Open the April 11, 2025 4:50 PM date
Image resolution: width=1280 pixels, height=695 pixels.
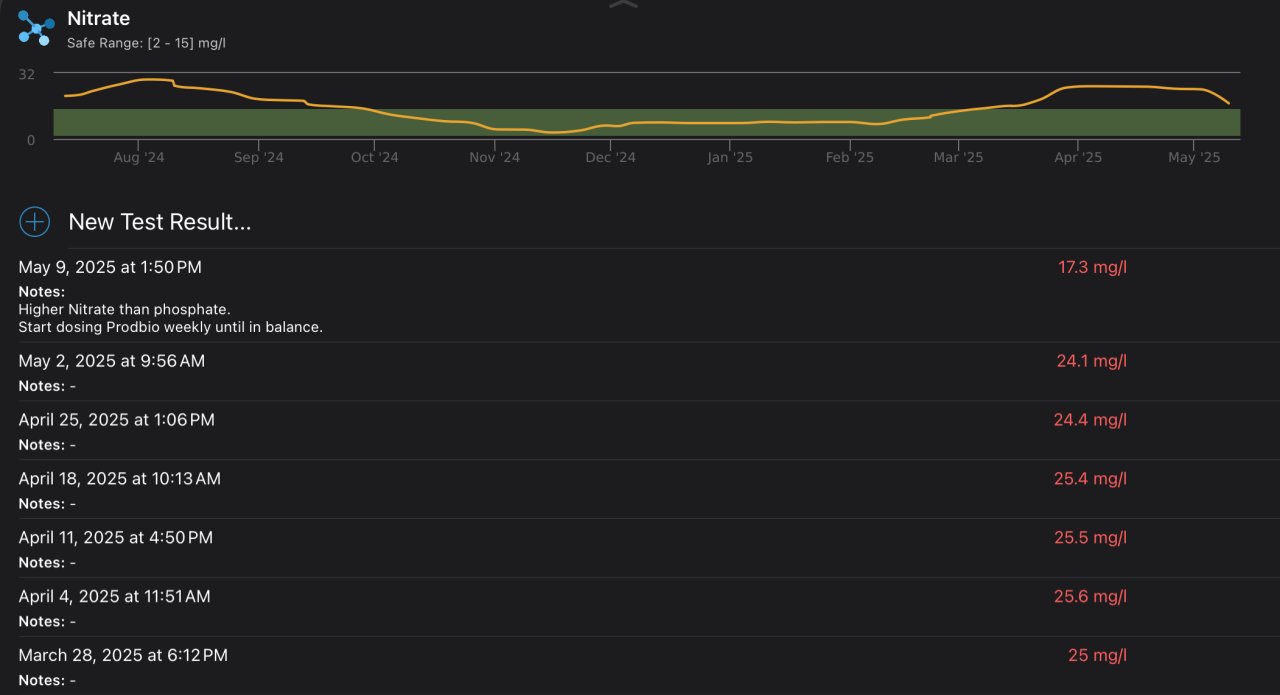coord(115,538)
